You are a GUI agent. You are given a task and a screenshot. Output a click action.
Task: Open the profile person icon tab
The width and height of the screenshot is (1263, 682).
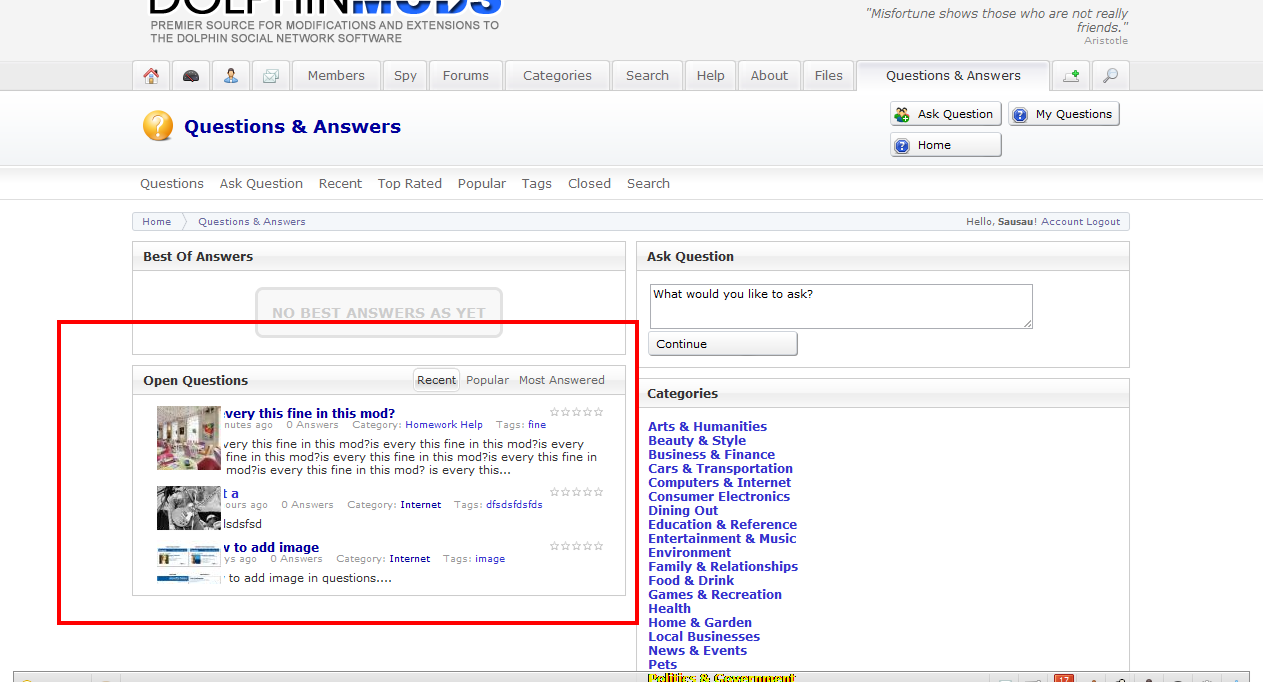[x=231, y=76]
